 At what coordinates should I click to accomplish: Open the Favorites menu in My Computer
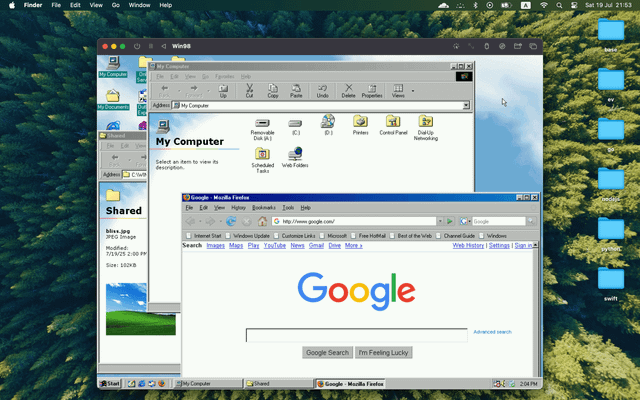coord(224,76)
